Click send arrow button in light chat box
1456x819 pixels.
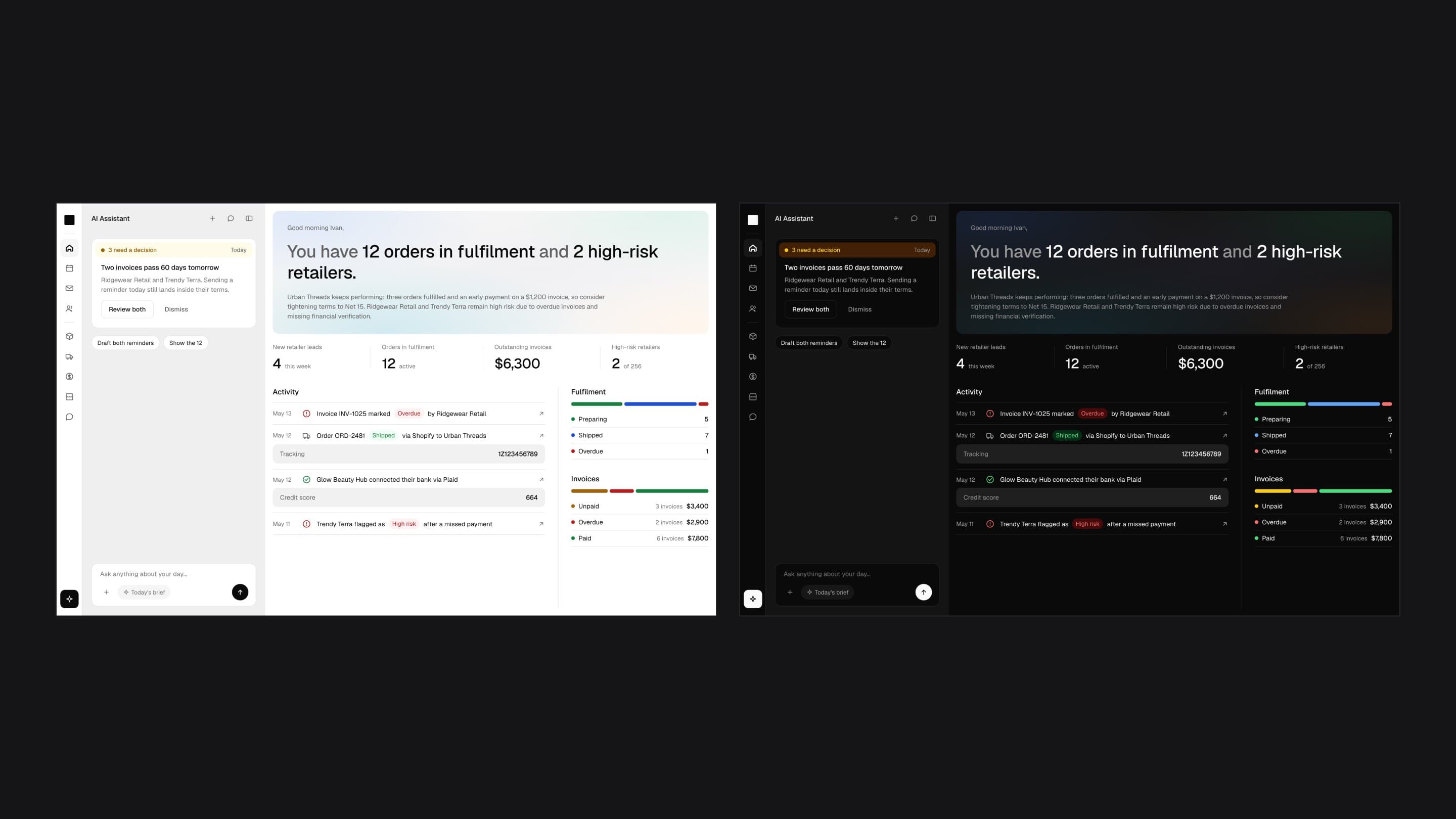click(240, 592)
